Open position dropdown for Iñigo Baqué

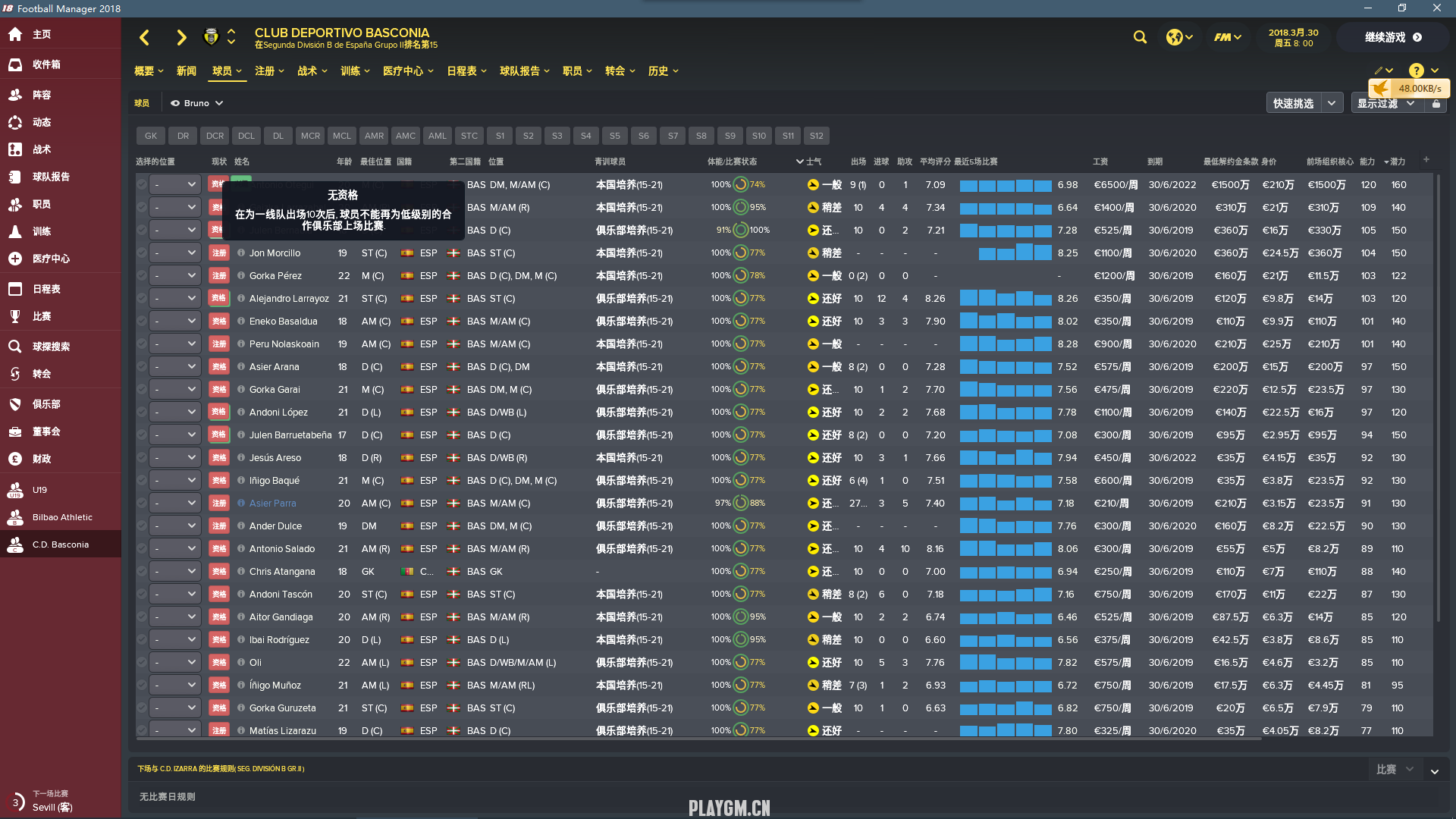tap(175, 480)
